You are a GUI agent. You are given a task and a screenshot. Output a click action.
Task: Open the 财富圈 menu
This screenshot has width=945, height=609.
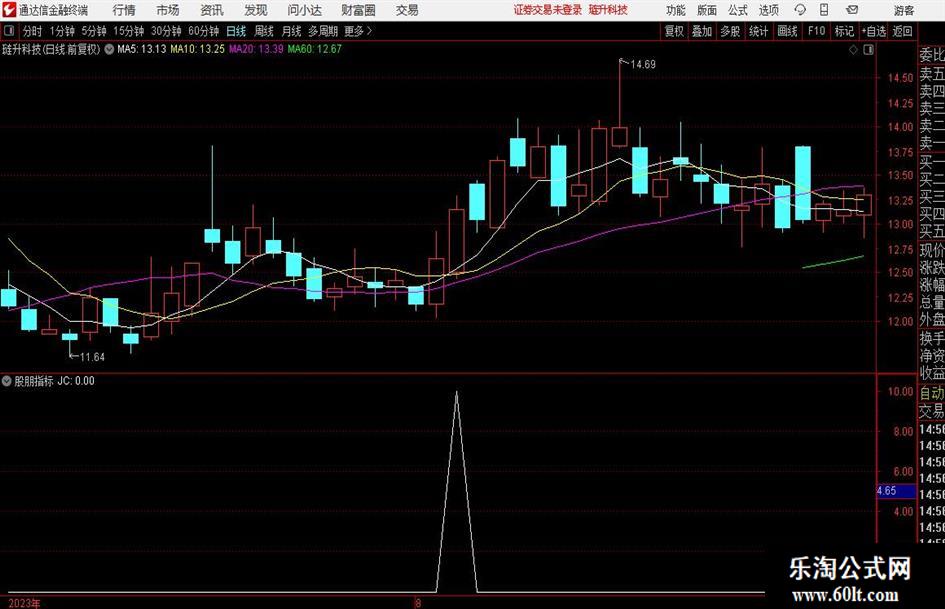pos(358,10)
